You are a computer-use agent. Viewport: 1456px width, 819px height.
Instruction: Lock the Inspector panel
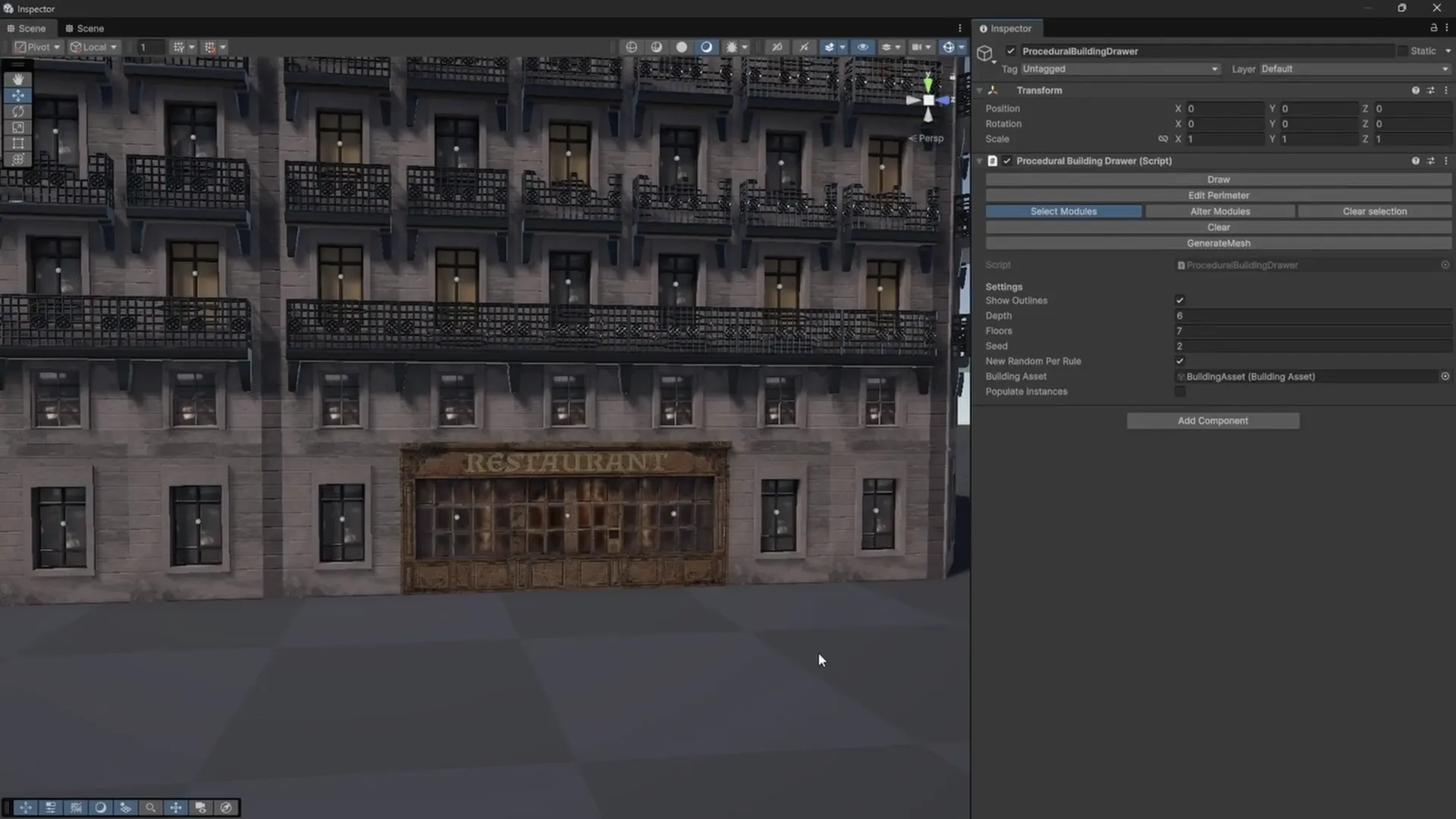[x=1433, y=28]
